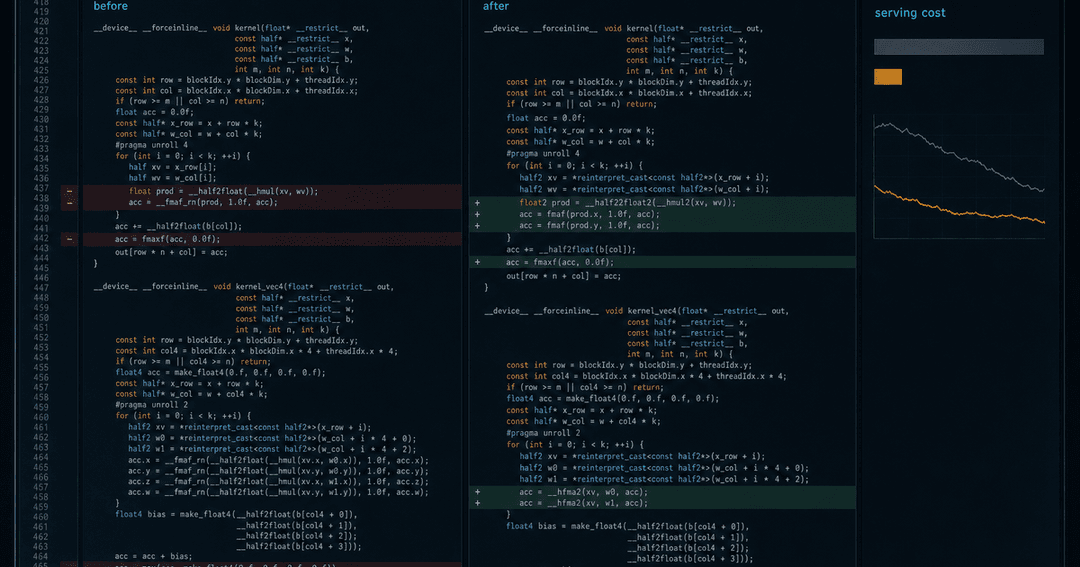Click added line 'acc = fmaf(prod.x, 1.0f, acc)'

coord(589,214)
